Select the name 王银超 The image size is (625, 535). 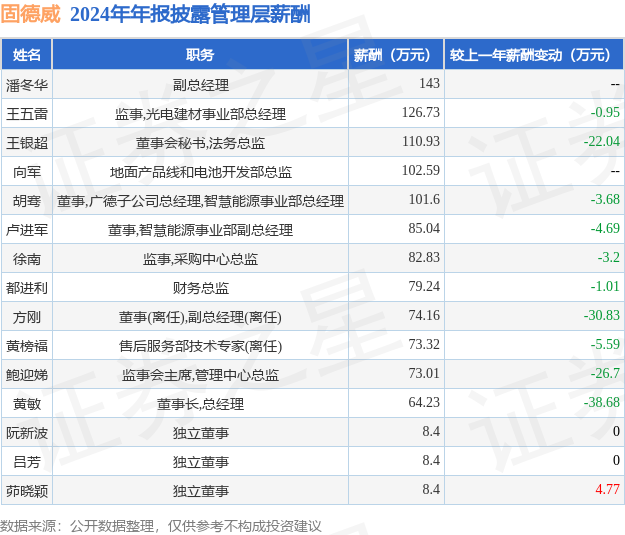(27, 143)
